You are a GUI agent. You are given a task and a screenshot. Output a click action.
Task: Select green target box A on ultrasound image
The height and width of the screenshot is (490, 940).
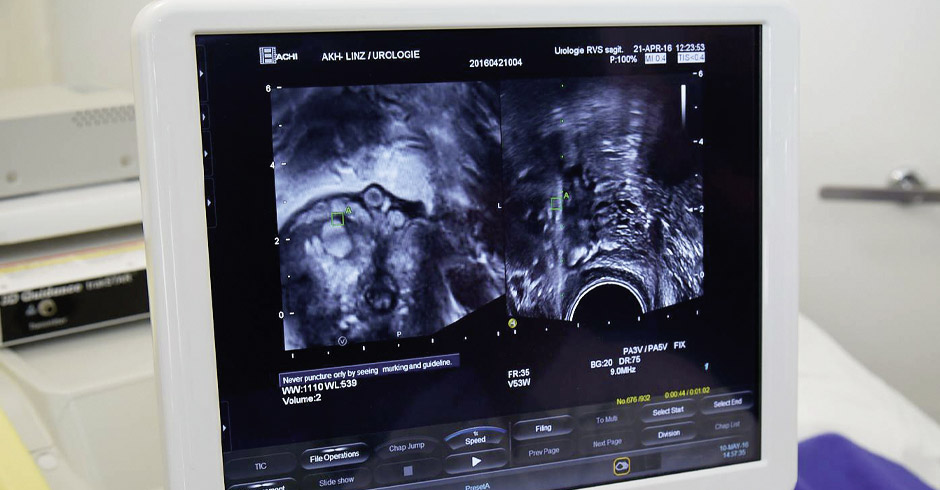tap(556, 203)
